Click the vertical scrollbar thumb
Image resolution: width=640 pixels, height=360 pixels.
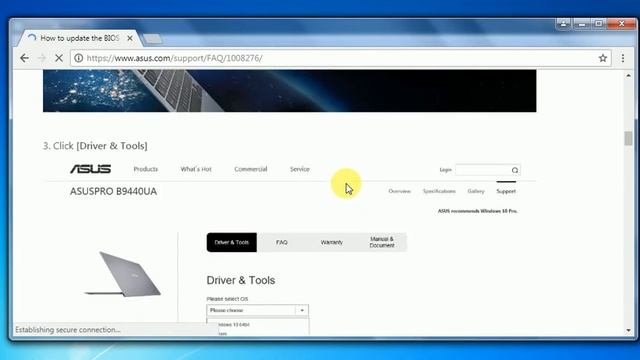pos(628,138)
